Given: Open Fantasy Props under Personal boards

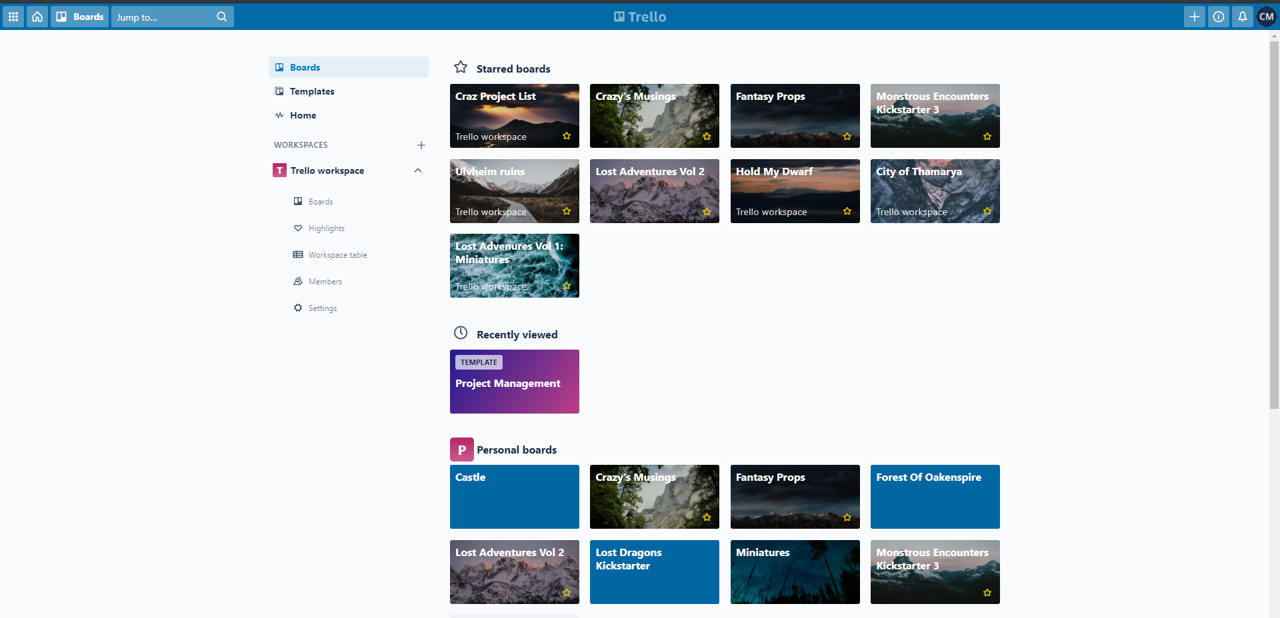Looking at the screenshot, I should click(795, 497).
